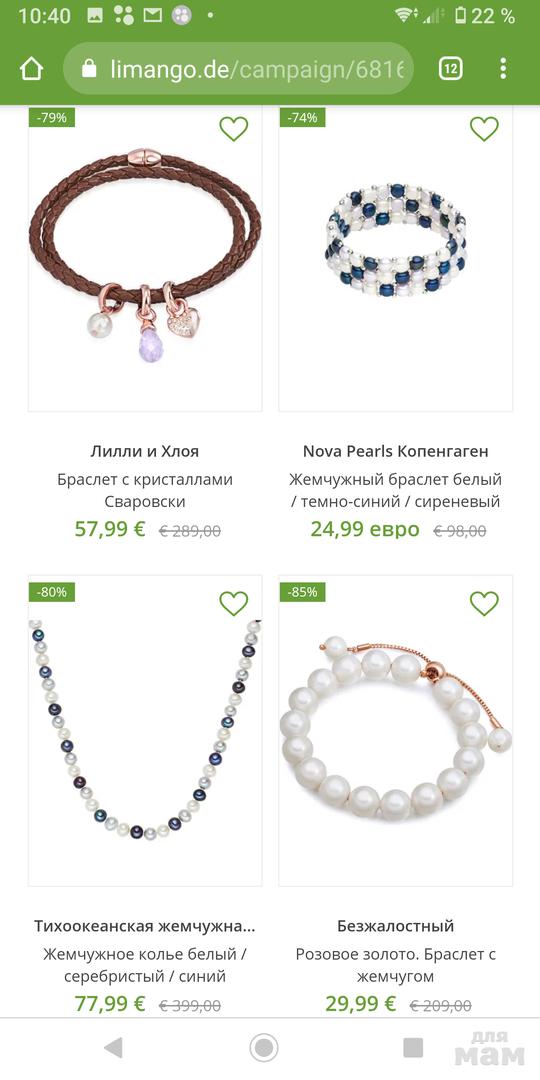Open the blue and white pearl bracelet image
The width and height of the screenshot is (540, 1080).
[395, 258]
